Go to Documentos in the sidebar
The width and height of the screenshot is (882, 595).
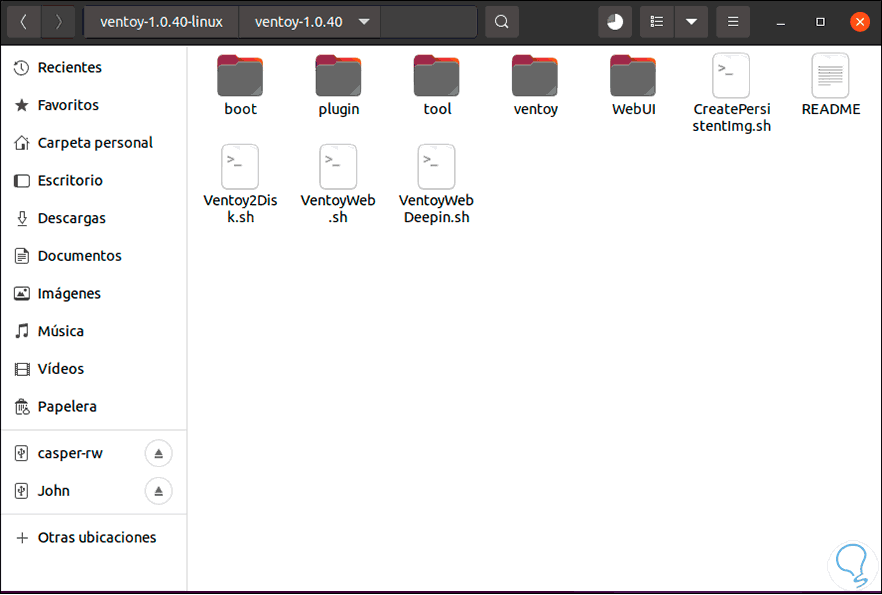click(93, 256)
